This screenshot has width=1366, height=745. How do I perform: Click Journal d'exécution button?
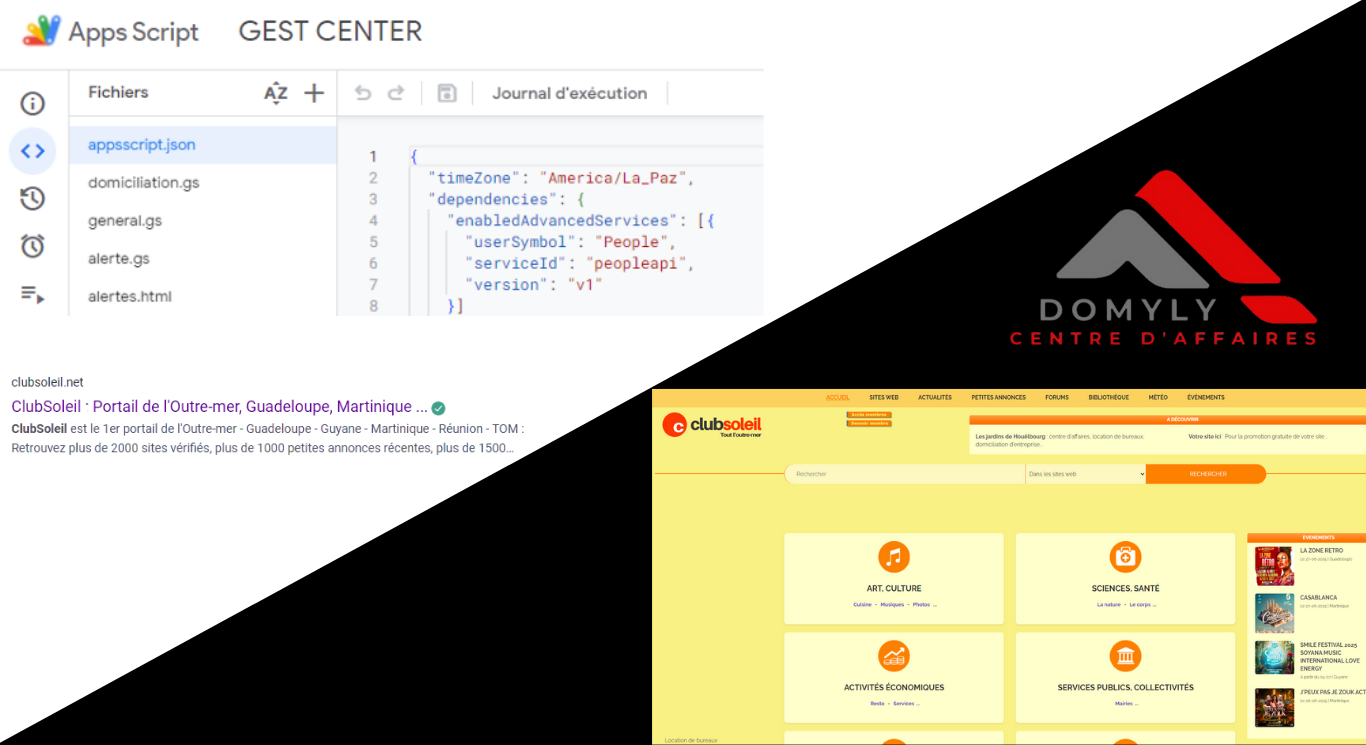[x=569, y=93]
